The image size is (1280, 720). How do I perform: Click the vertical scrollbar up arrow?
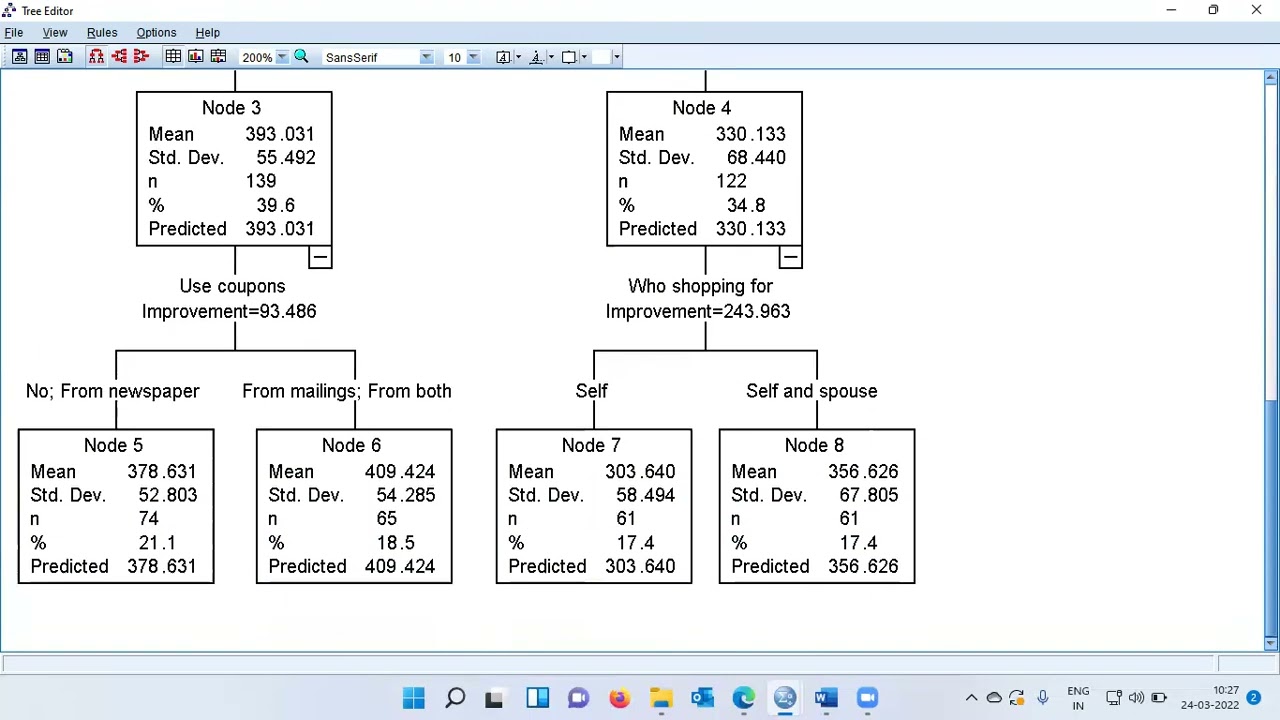click(x=1271, y=77)
